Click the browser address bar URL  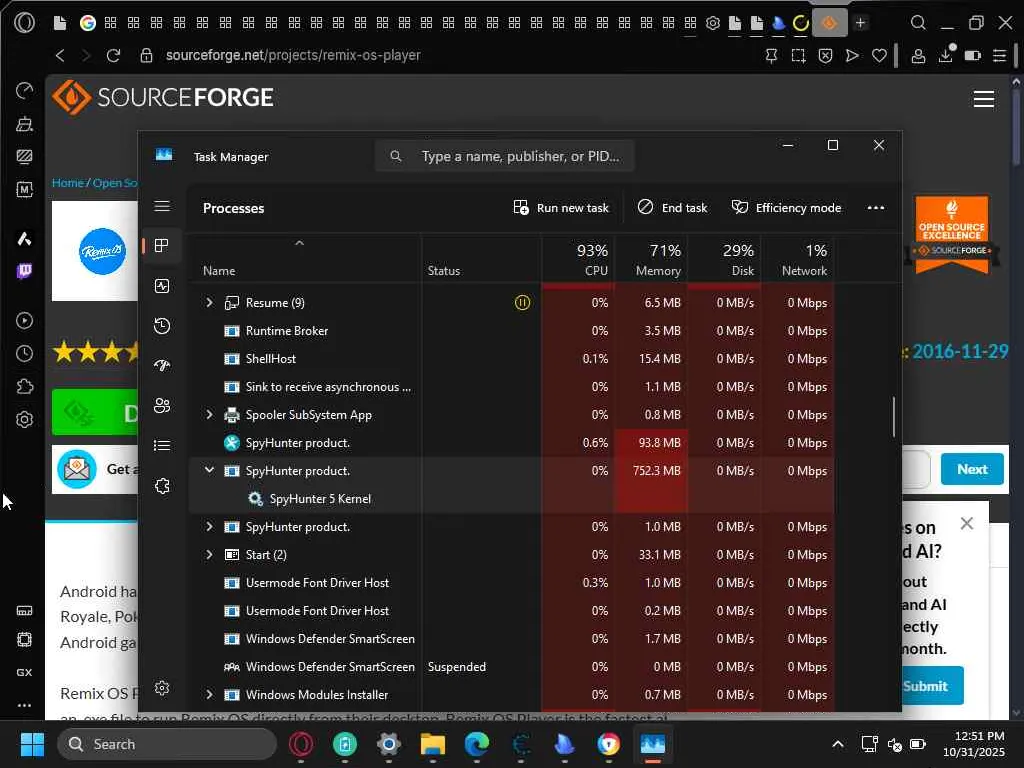point(293,56)
